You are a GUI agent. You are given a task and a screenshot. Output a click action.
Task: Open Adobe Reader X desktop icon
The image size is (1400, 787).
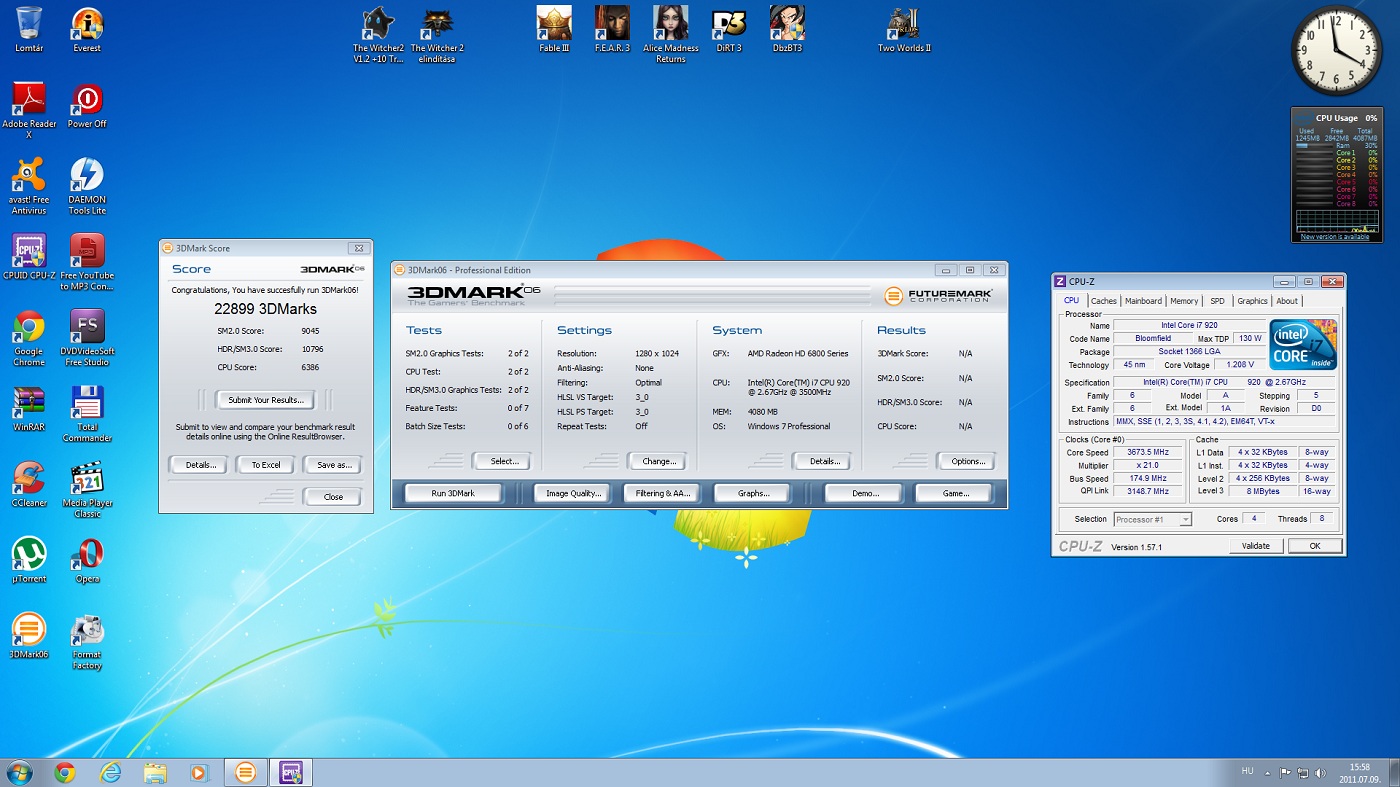(x=29, y=110)
